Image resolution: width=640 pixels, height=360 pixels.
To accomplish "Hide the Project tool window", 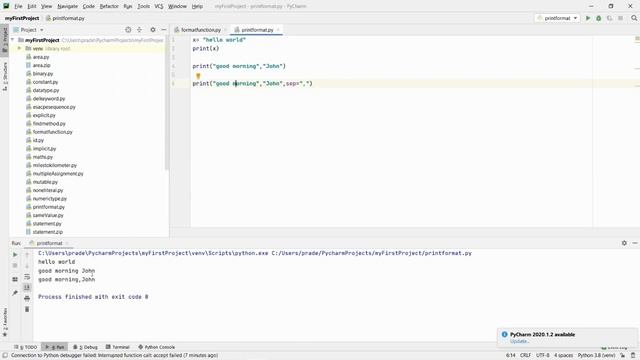I will tap(164, 30).
